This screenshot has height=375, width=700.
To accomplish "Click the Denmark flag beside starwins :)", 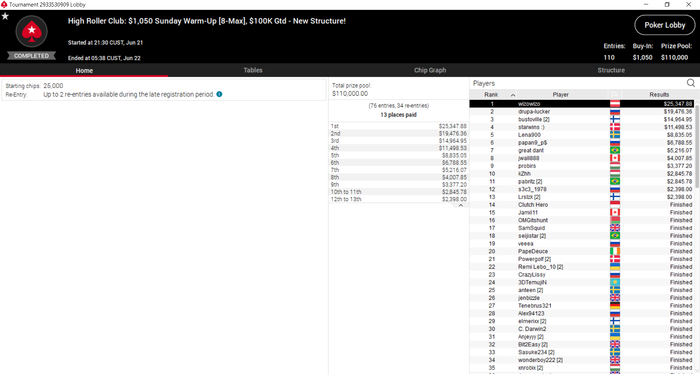I will pyautogui.click(x=615, y=127).
